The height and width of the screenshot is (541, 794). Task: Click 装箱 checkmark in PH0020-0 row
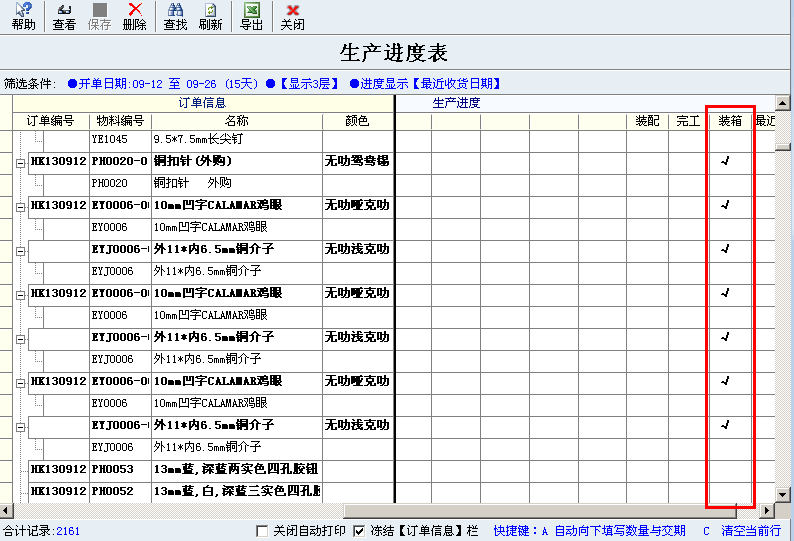tap(726, 161)
